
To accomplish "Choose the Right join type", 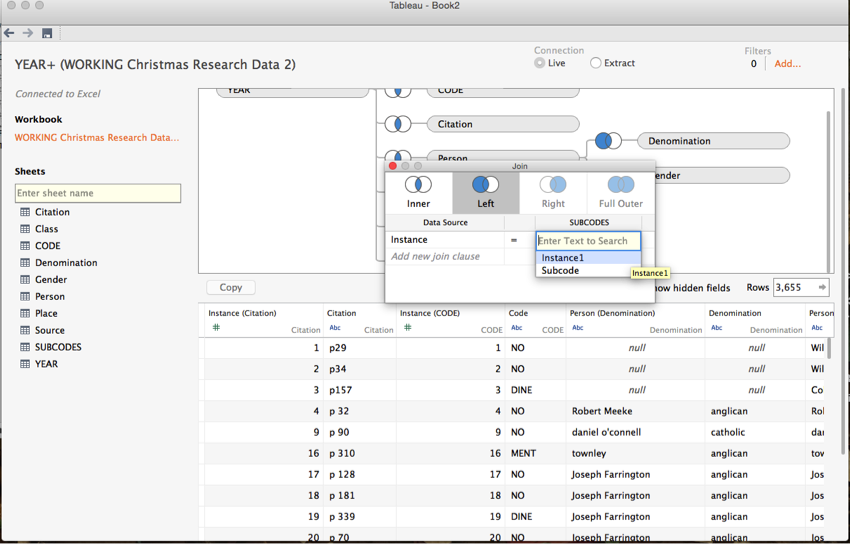I will 553,193.
